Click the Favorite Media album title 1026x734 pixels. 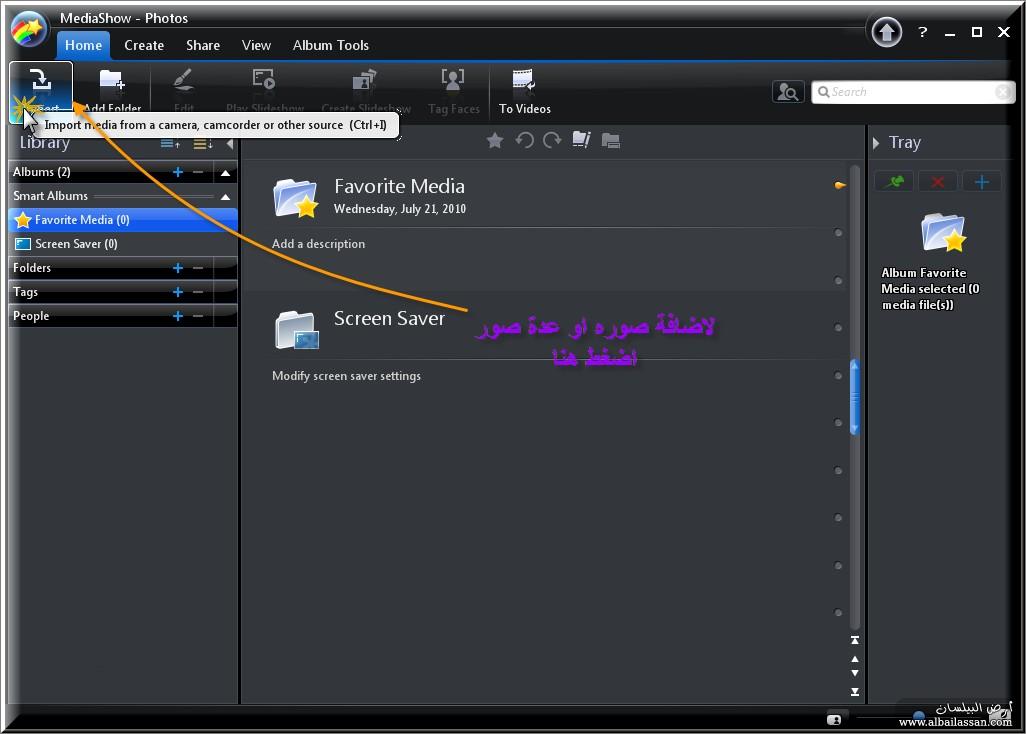[399, 186]
